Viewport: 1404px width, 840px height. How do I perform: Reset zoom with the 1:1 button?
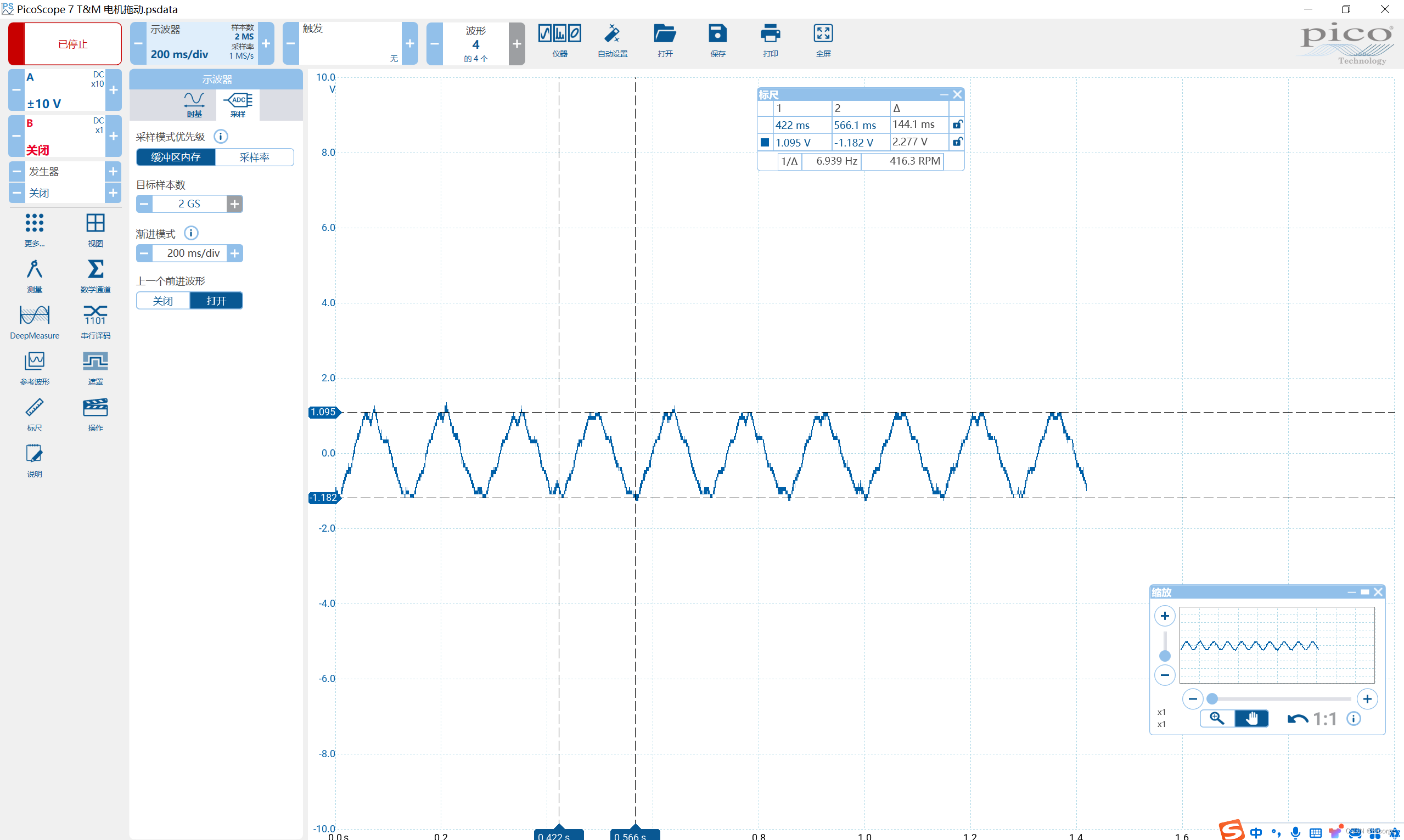1324,719
